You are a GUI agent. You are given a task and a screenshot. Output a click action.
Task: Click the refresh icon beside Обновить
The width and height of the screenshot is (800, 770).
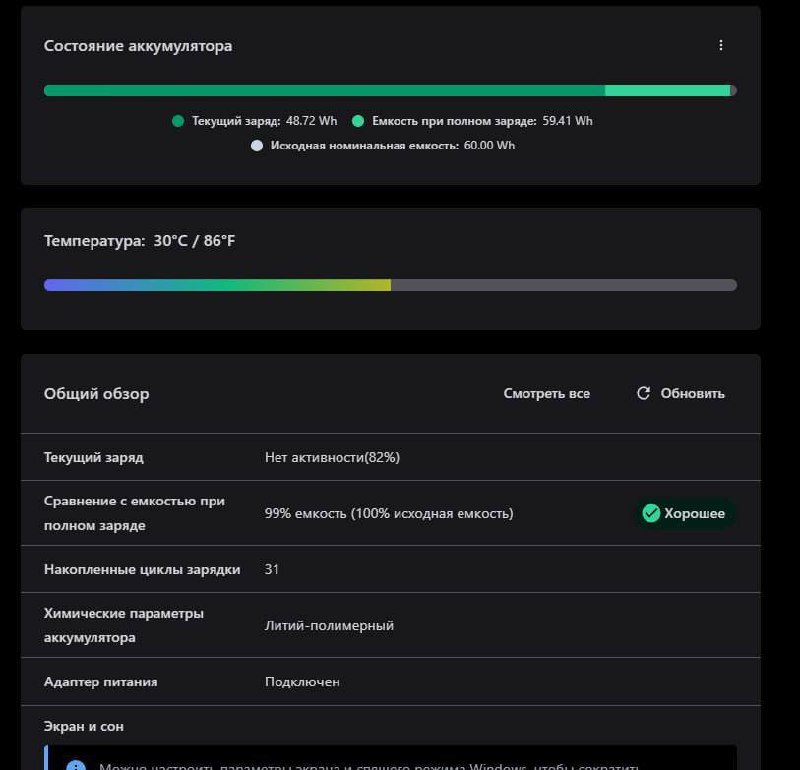[641, 393]
